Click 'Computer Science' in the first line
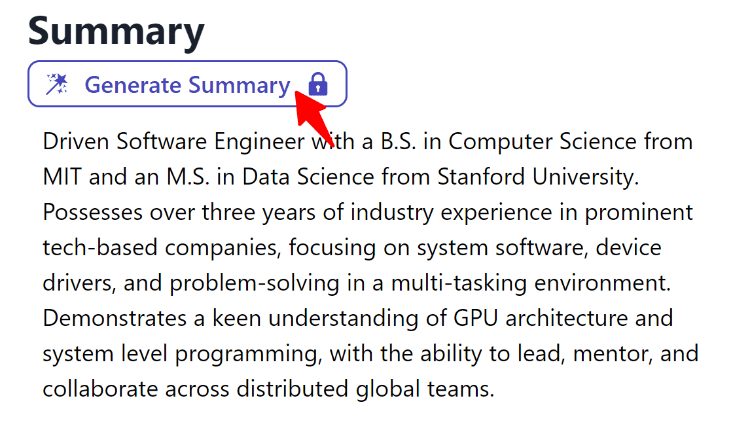Viewport: 750px width, 424px height. click(x=542, y=142)
